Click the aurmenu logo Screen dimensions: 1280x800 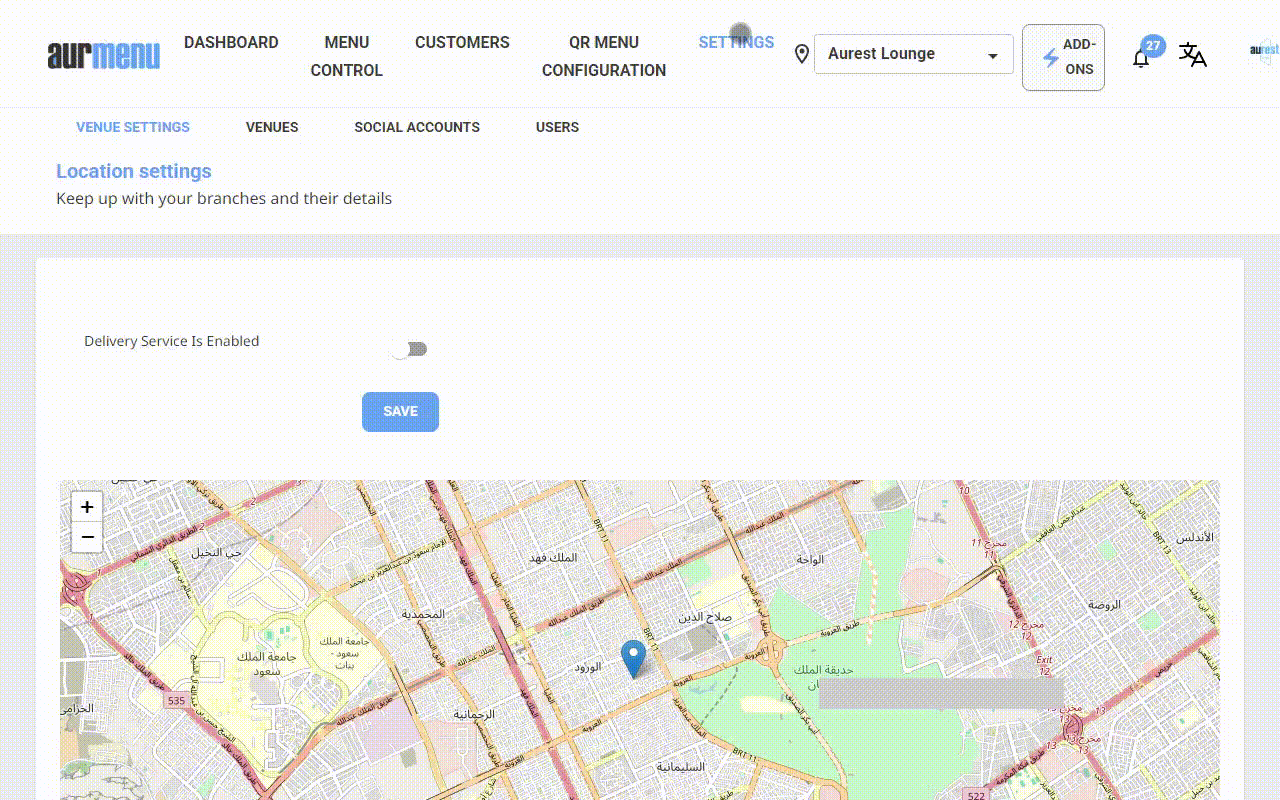tap(104, 55)
